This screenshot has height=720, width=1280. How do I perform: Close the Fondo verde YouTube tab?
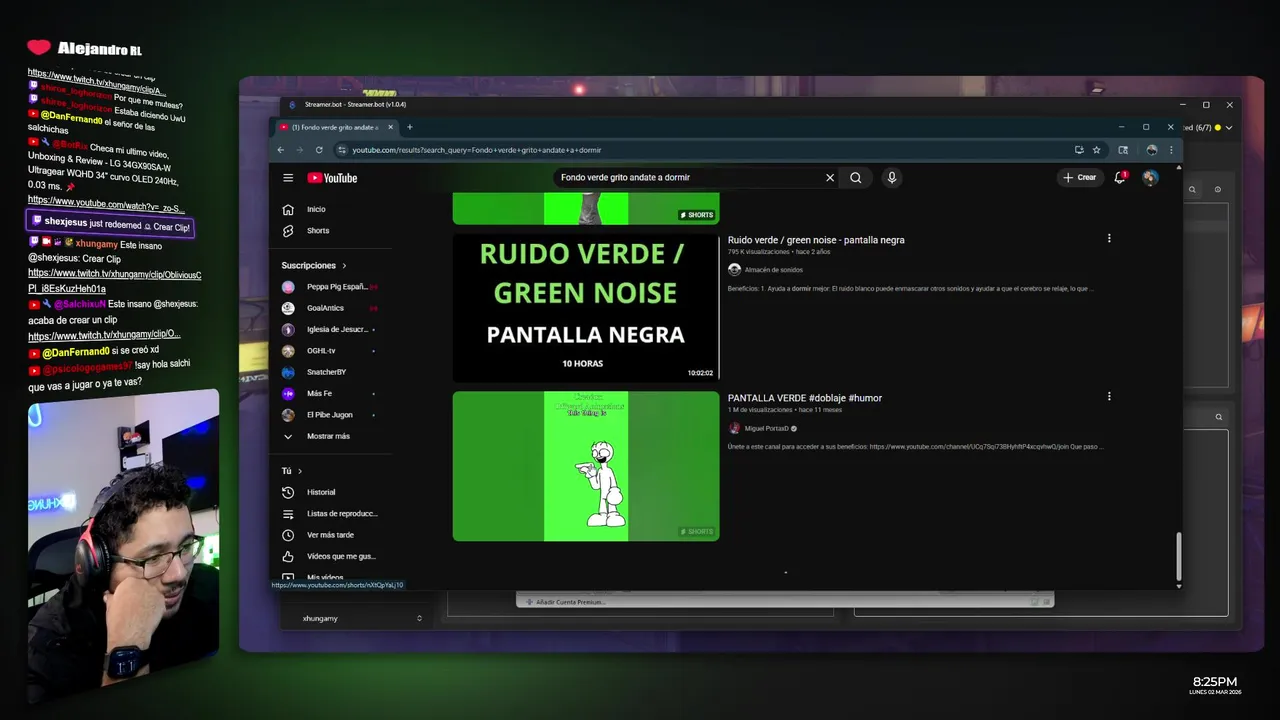pyautogui.click(x=391, y=127)
